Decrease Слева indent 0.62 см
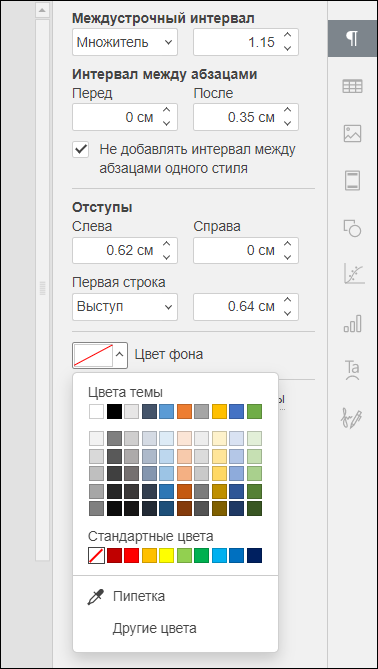This screenshot has width=378, height=669. 167,257
